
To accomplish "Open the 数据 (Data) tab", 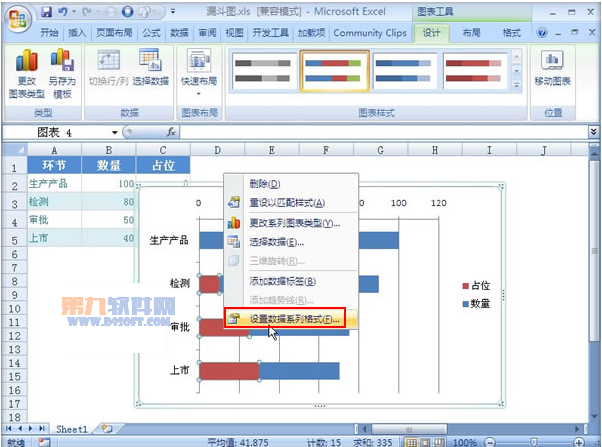I will pyautogui.click(x=179, y=33).
